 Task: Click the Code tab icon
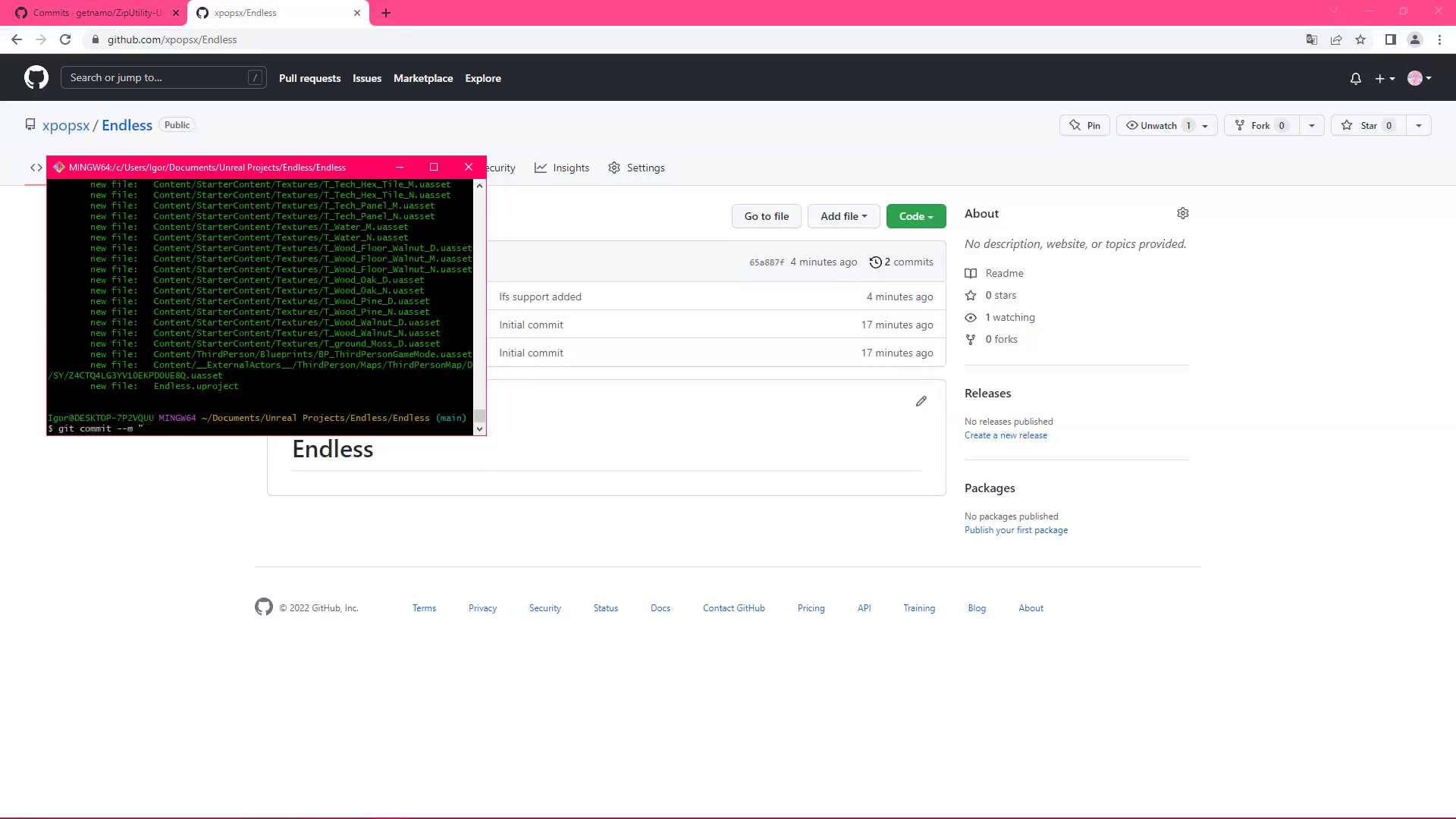coord(36,168)
